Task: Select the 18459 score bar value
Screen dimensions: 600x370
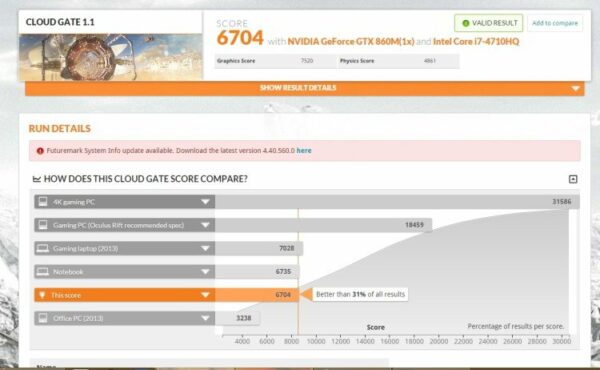Action: (414, 225)
